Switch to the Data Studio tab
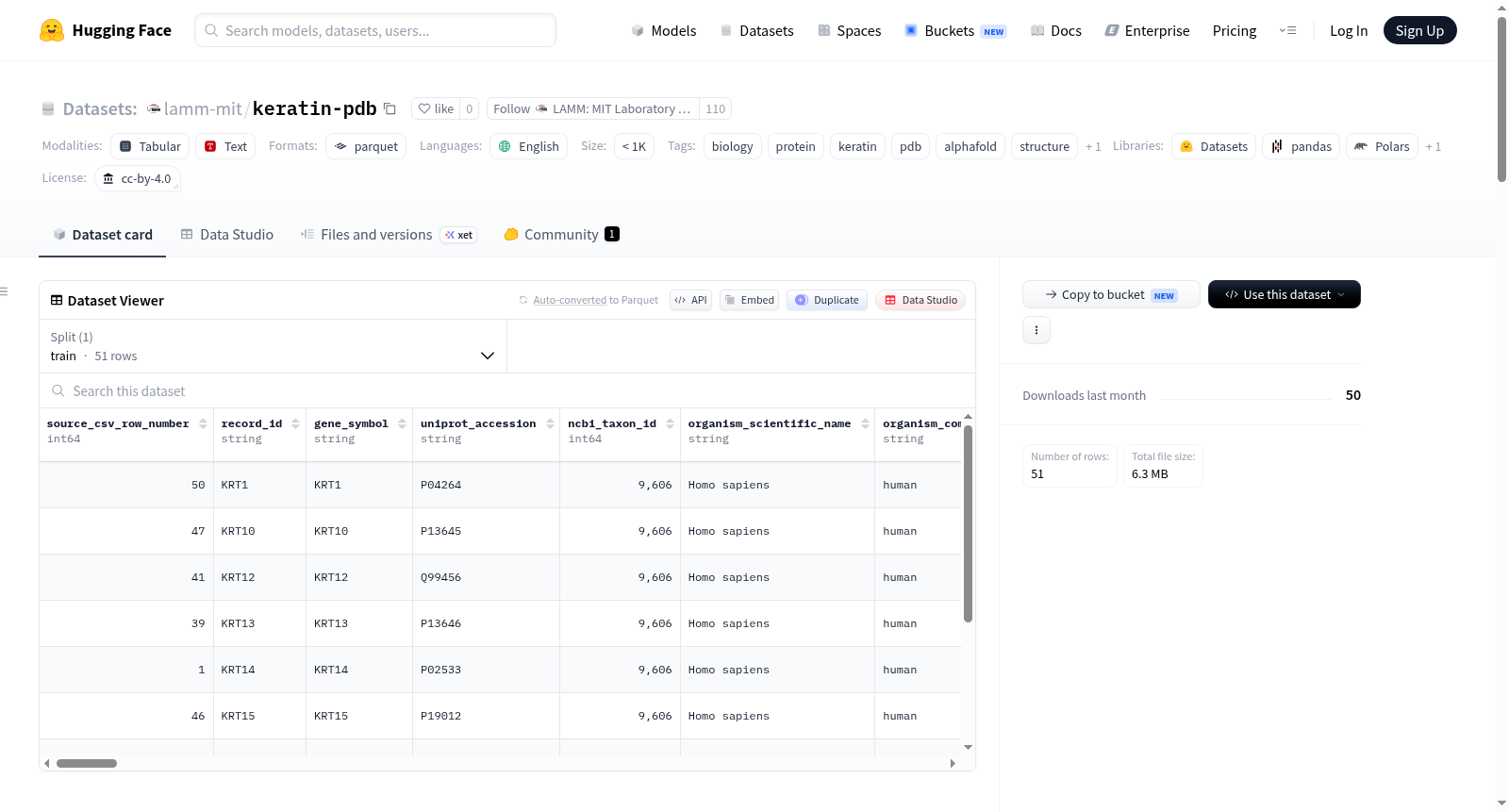1509x812 pixels. coord(227,235)
